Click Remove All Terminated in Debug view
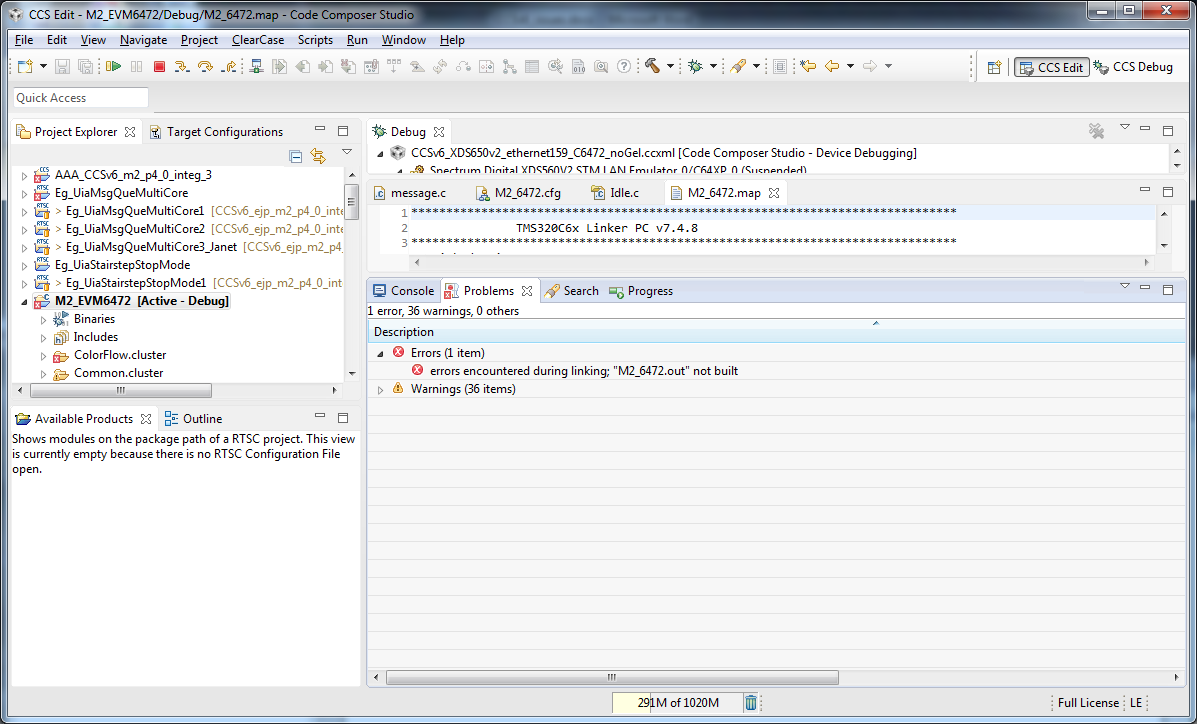 pyautogui.click(x=1096, y=131)
